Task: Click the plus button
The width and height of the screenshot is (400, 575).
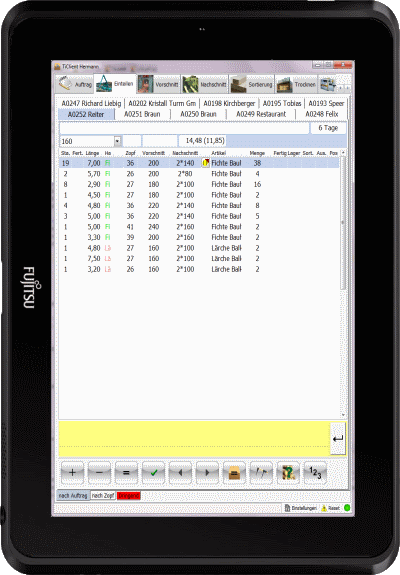Action: pos(72,473)
